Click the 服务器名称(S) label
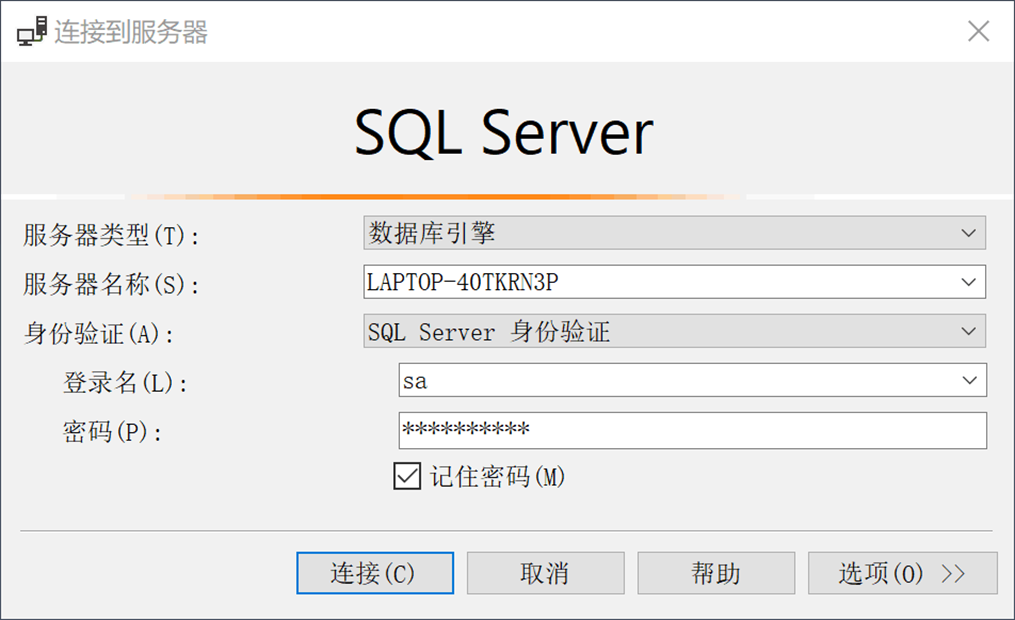Viewport: 1015px width, 620px height. tap(111, 284)
